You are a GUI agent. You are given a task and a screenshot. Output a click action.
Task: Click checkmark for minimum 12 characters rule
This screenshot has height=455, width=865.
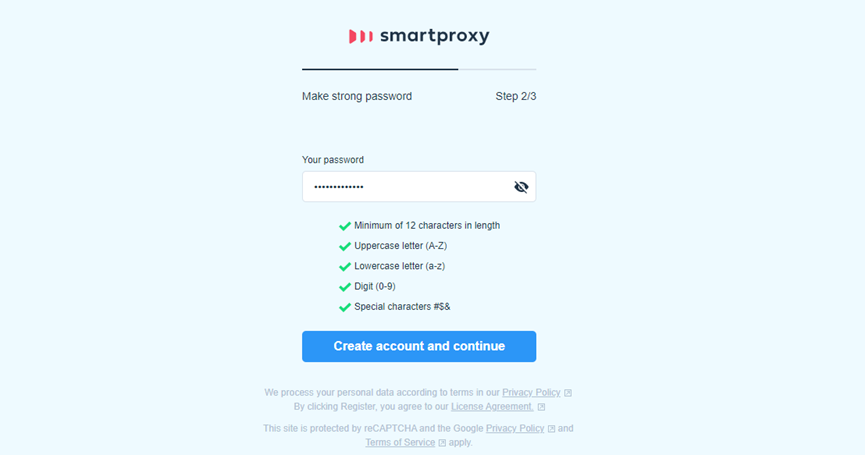(x=345, y=226)
